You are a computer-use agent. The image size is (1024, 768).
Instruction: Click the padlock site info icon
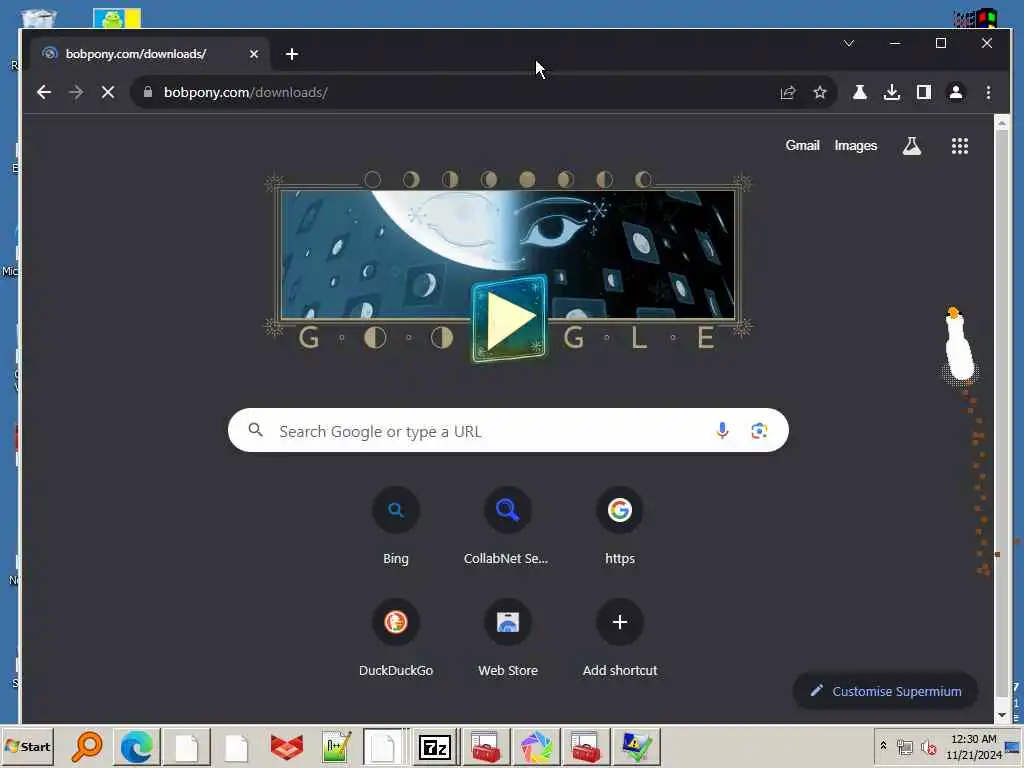pyautogui.click(x=148, y=92)
